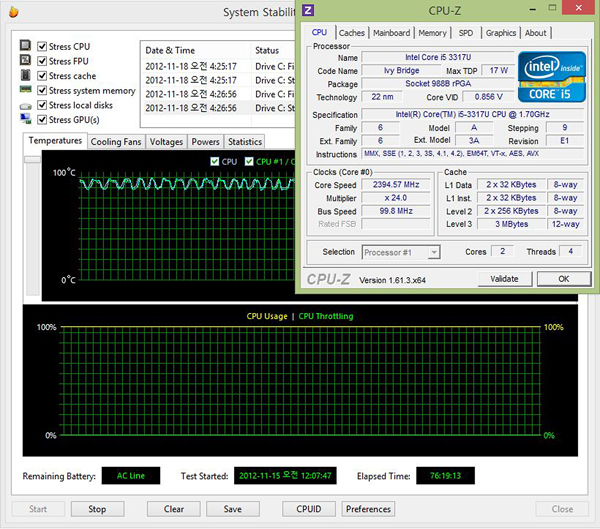
Task: Click the Remaining Battery AC Line value
Action: pos(131,475)
